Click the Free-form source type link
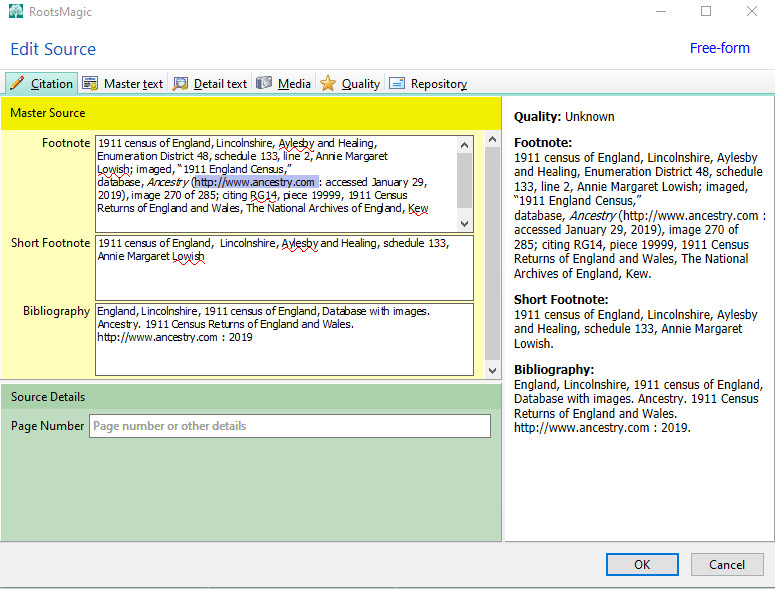This screenshot has width=775, height=589. [x=720, y=48]
